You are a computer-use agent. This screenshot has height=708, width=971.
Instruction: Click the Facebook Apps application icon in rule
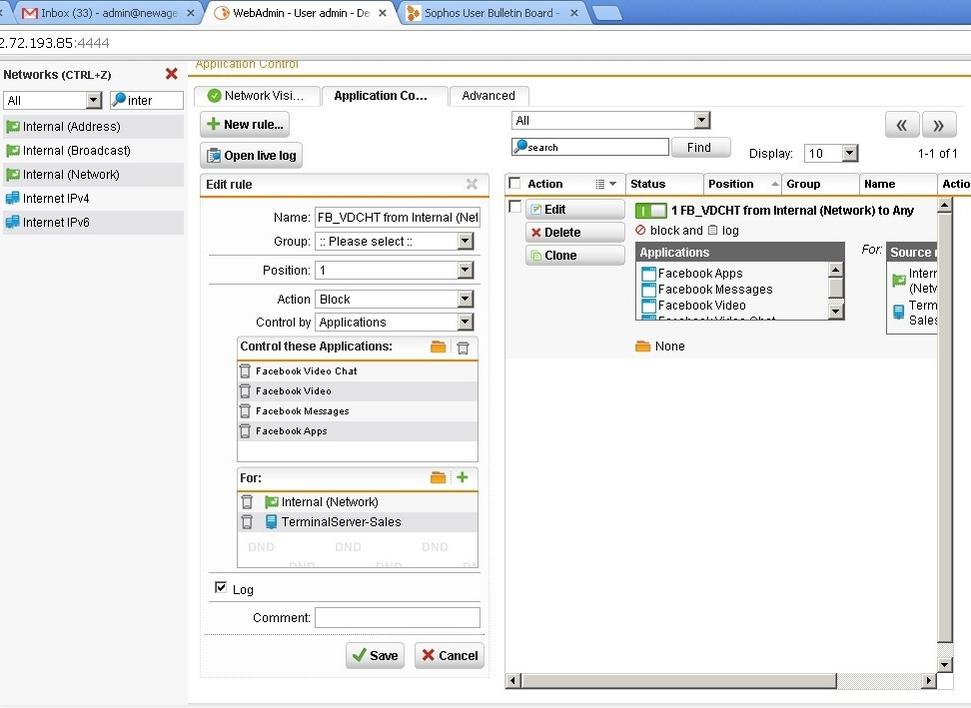[x=649, y=274]
